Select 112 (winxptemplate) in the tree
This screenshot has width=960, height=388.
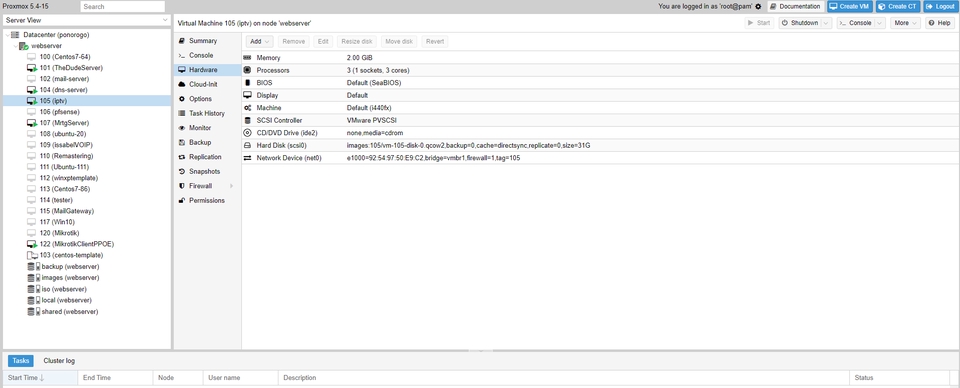[69, 178]
